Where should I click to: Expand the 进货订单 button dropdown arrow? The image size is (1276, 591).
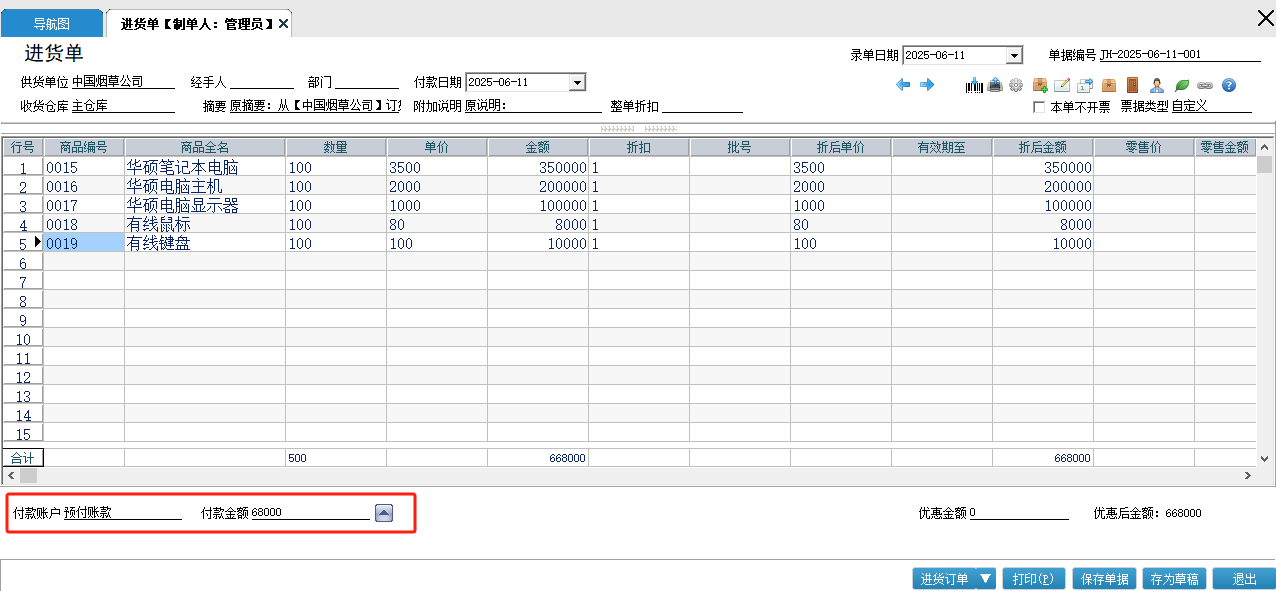pyautogui.click(x=986, y=579)
